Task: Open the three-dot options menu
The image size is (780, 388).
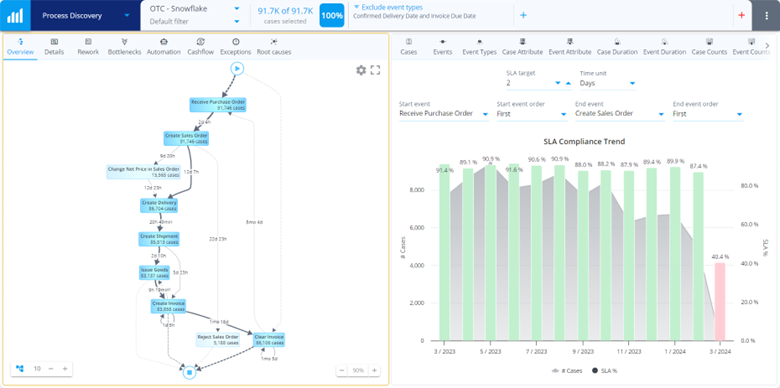Action: (x=768, y=15)
